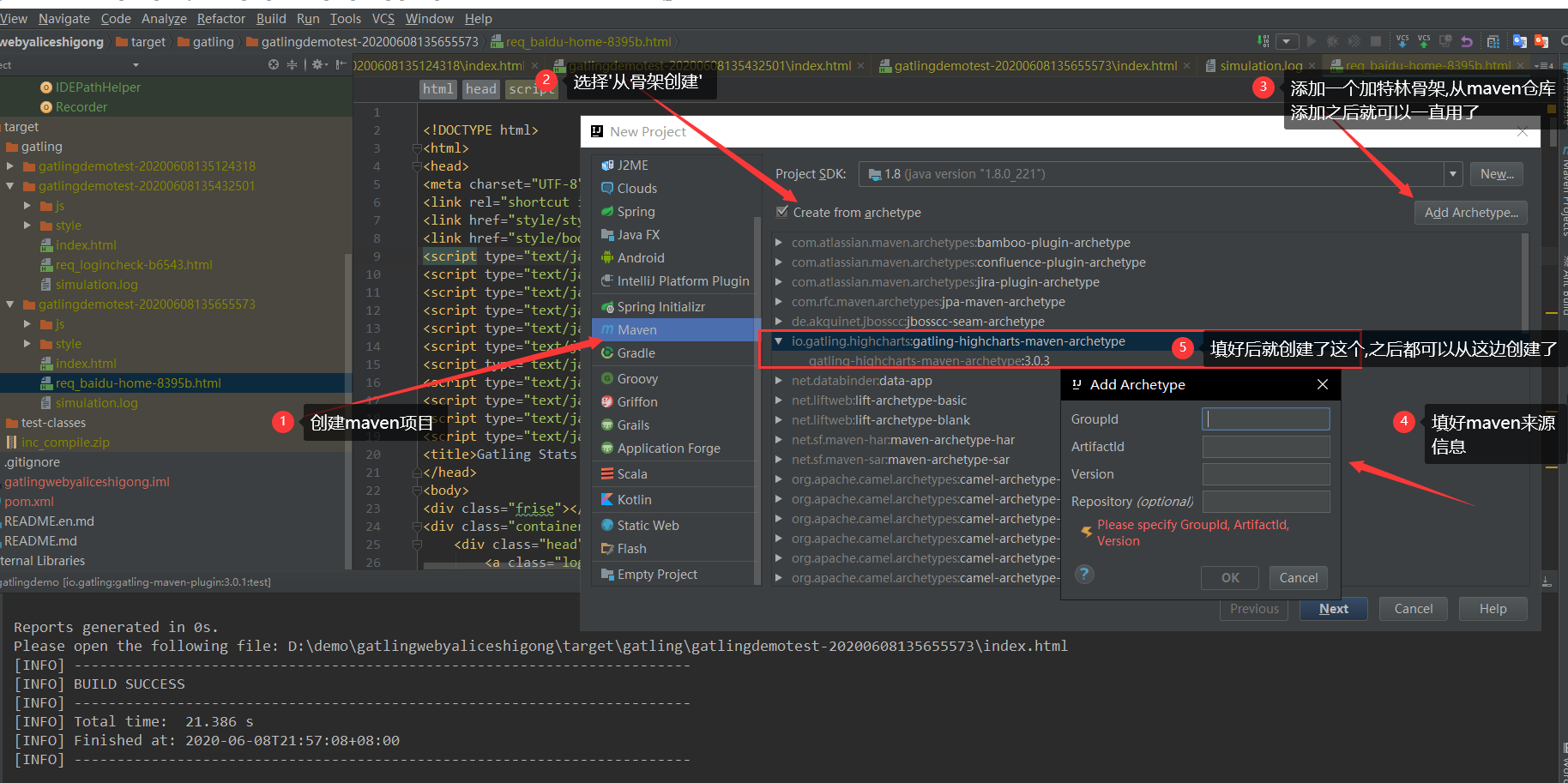
Task: Click Scroll from Source crosshair icon
Action: [274, 64]
